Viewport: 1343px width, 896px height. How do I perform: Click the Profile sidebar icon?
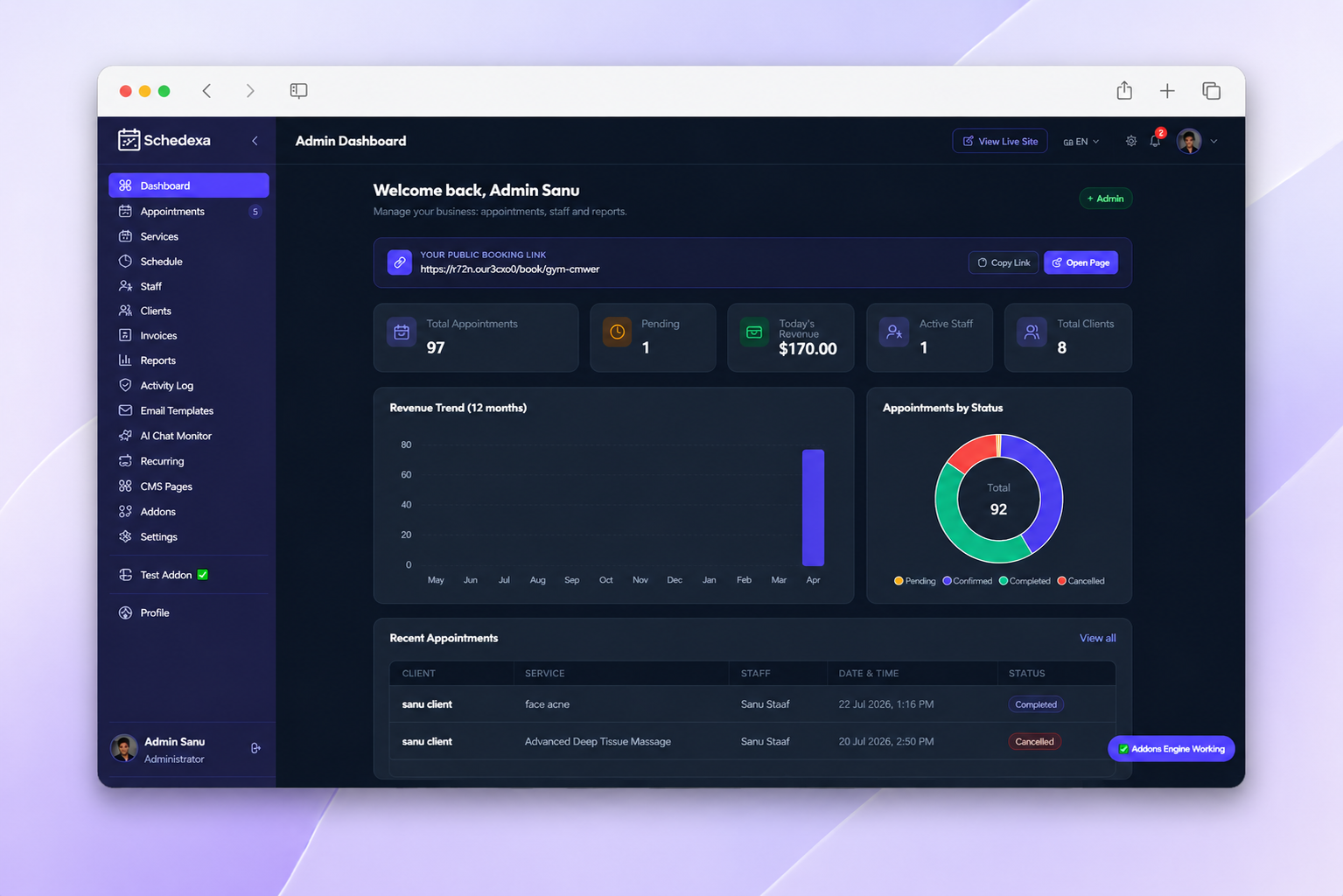125,612
